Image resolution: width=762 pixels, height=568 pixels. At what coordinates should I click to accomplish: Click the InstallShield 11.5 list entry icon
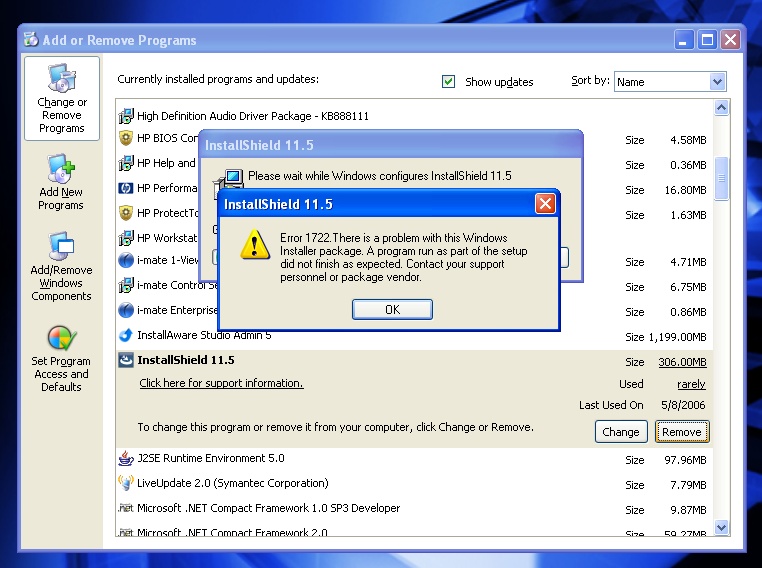click(x=126, y=360)
